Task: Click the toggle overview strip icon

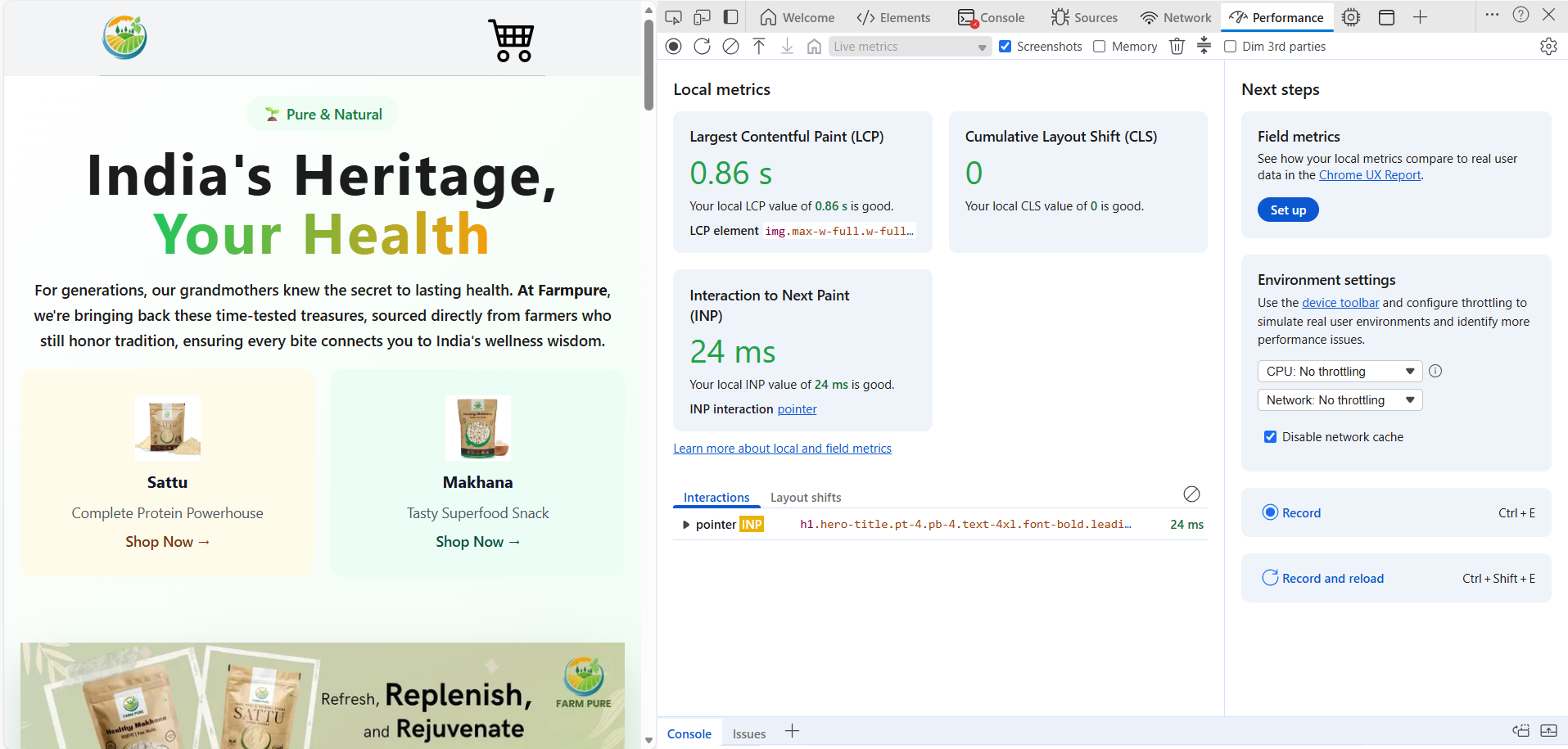Action: pyautogui.click(x=1204, y=46)
